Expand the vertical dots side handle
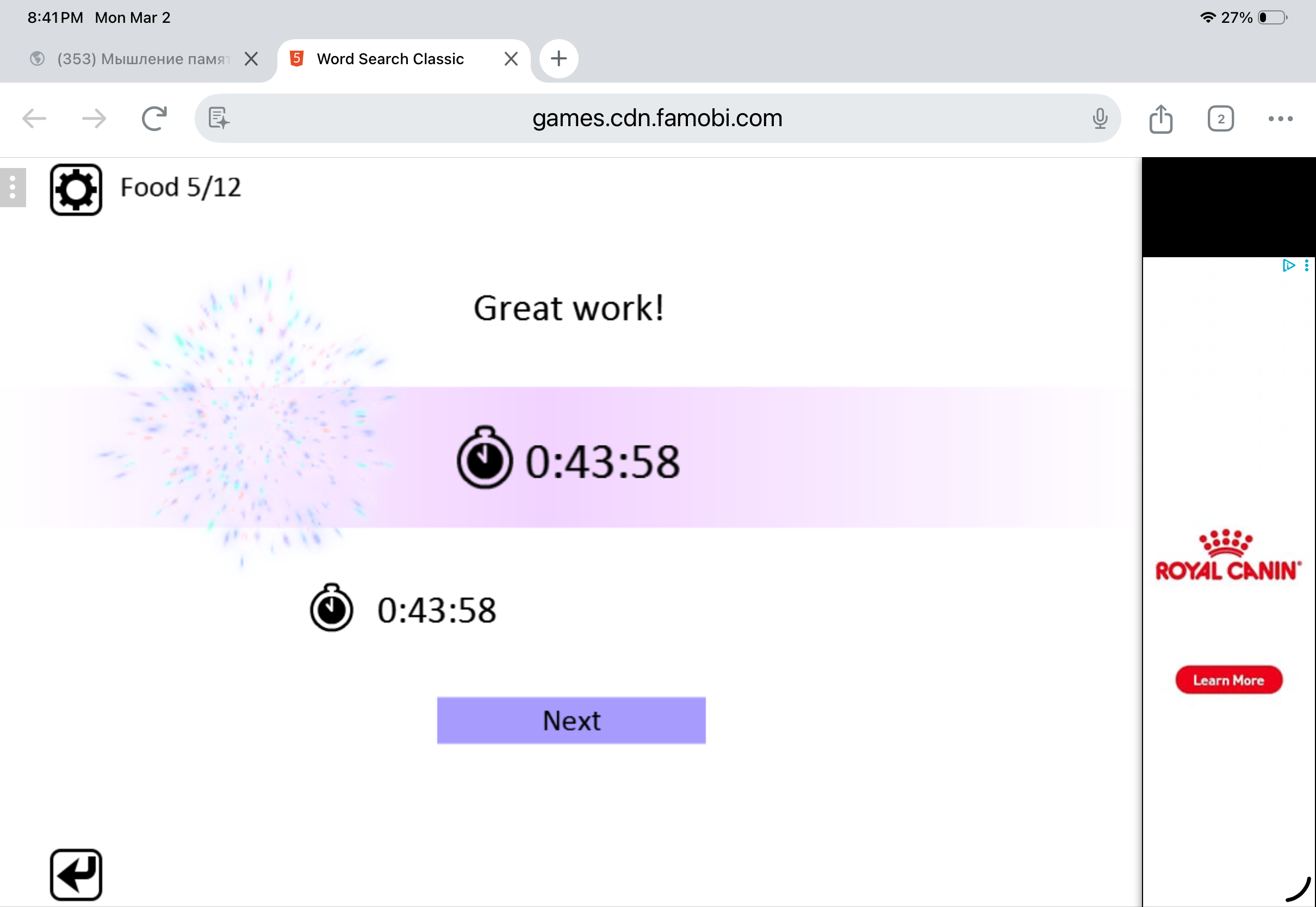Image resolution: width=1316 pixels, height=907 pixels. point(13,188)
